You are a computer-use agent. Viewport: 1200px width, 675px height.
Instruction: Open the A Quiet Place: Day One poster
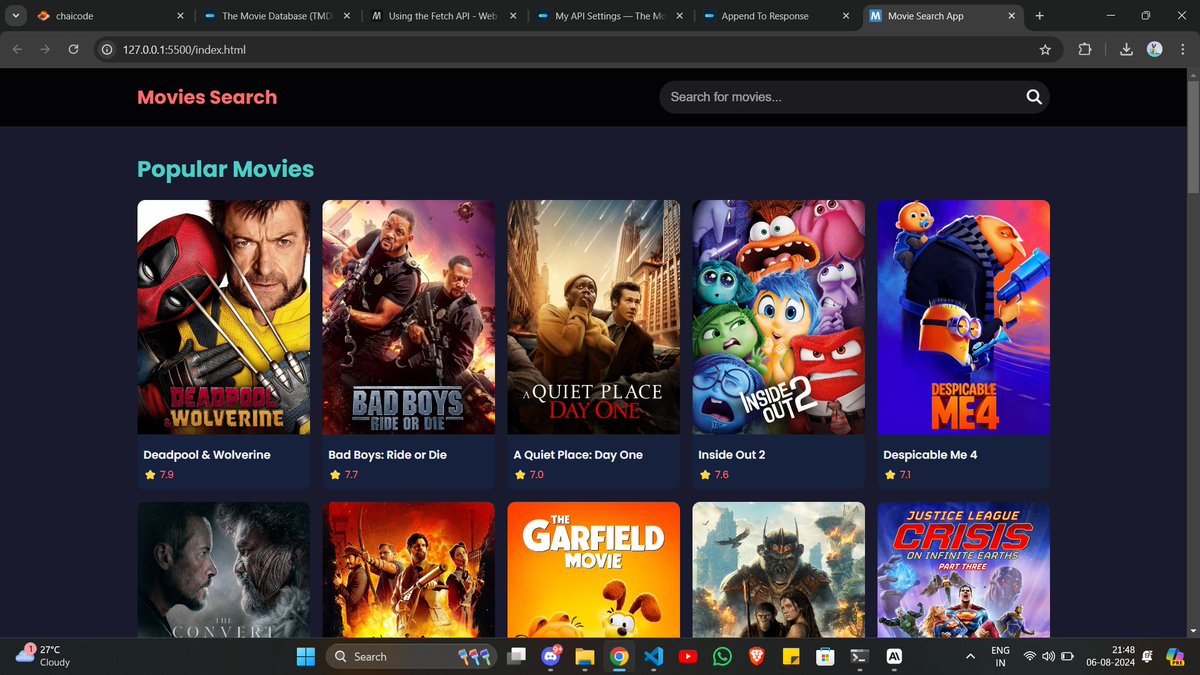click(594, 317)
